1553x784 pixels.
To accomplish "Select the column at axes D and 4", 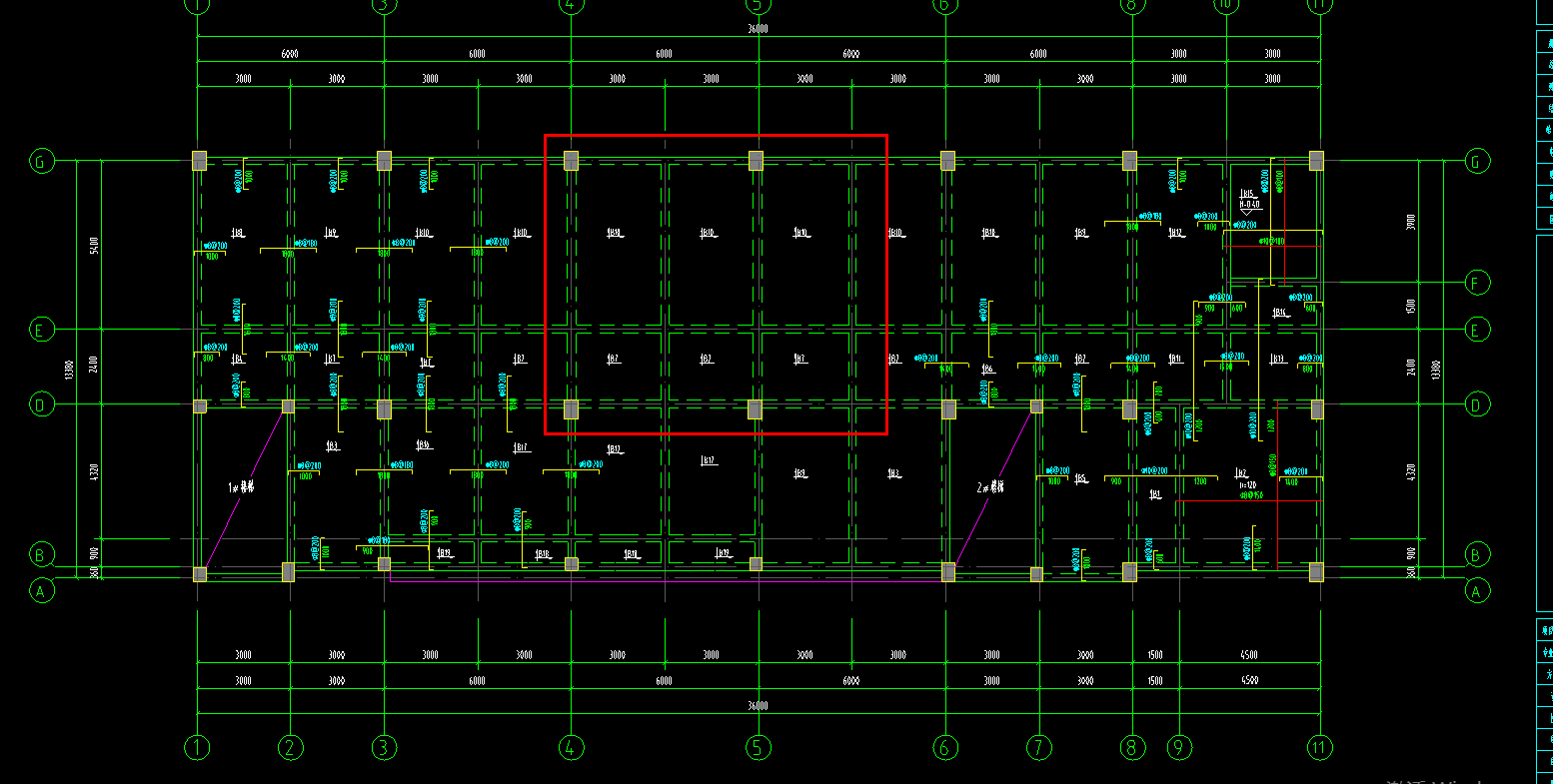I will (571, 409).
